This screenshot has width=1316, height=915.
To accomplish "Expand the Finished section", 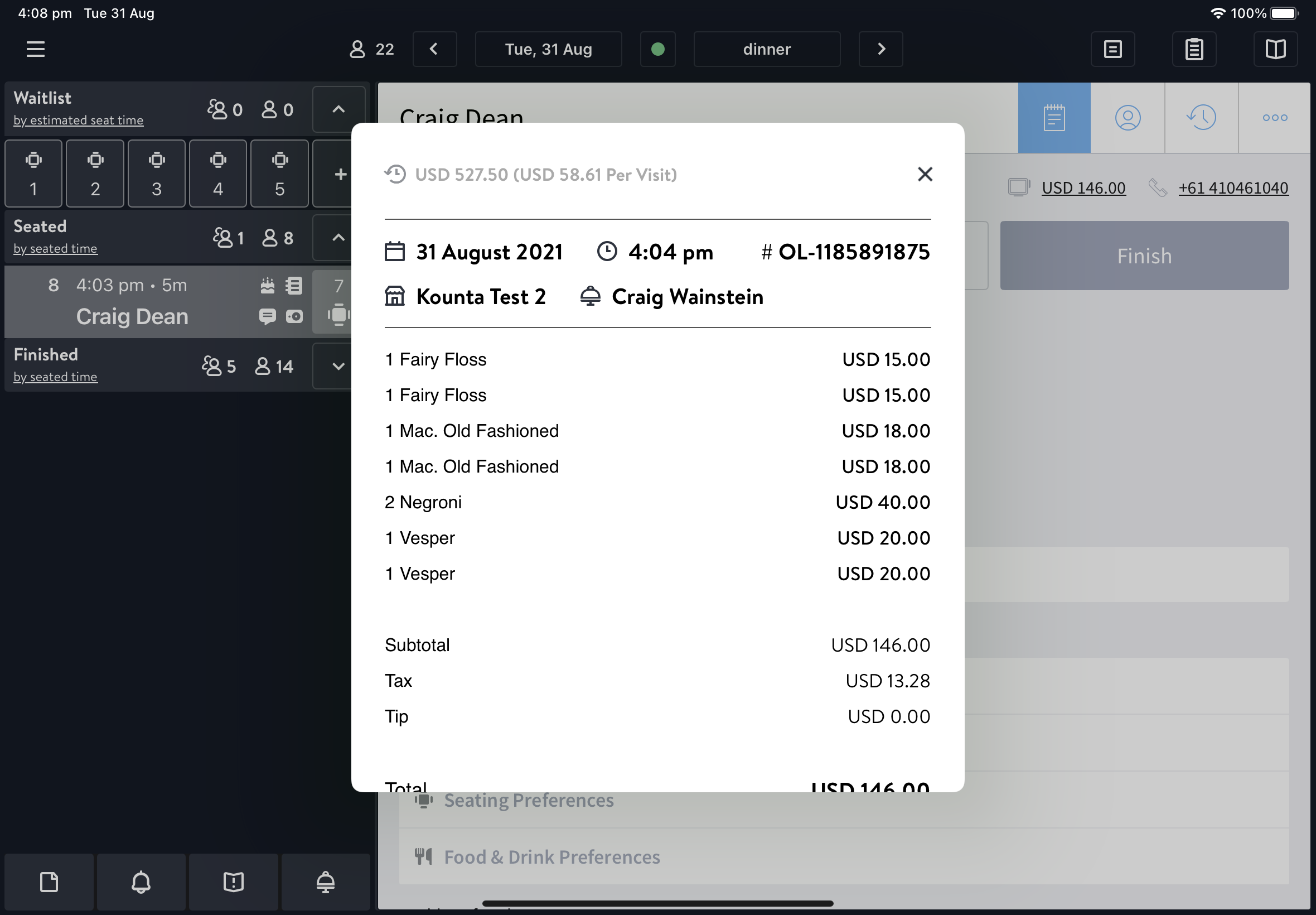I will point(338,366).
